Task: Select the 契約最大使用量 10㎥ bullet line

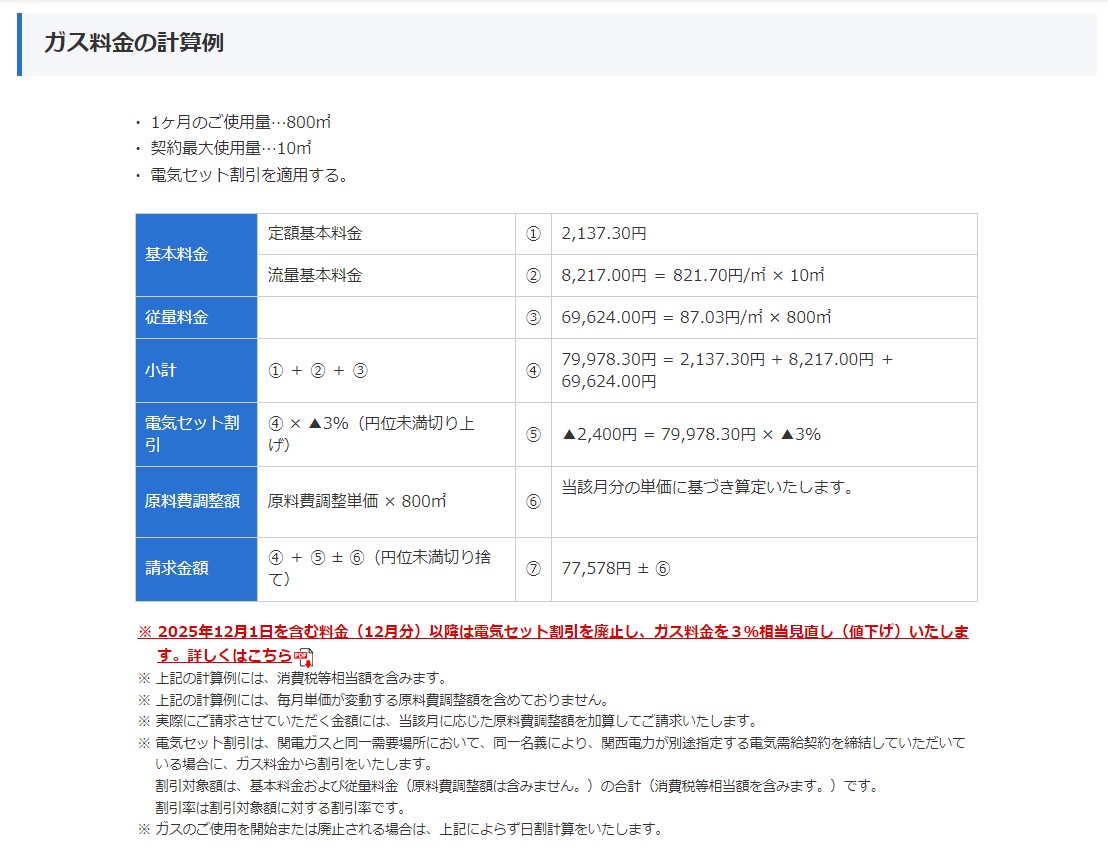Action: click(231, 149)
